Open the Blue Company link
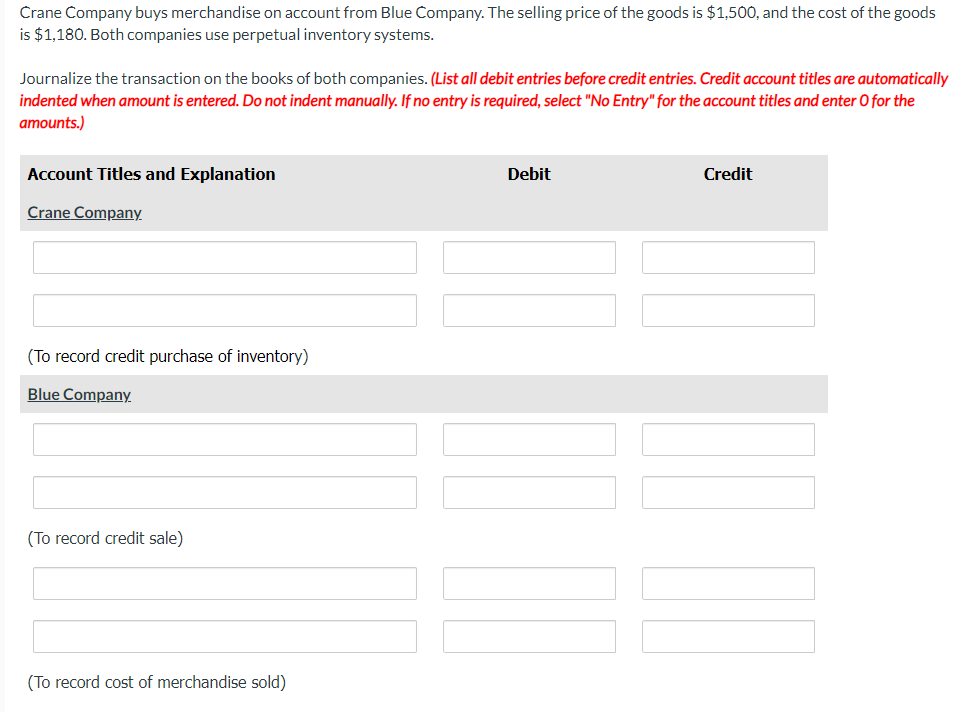Image resolution: width=961 pixels, height=712 pixels. click(78, 394)
